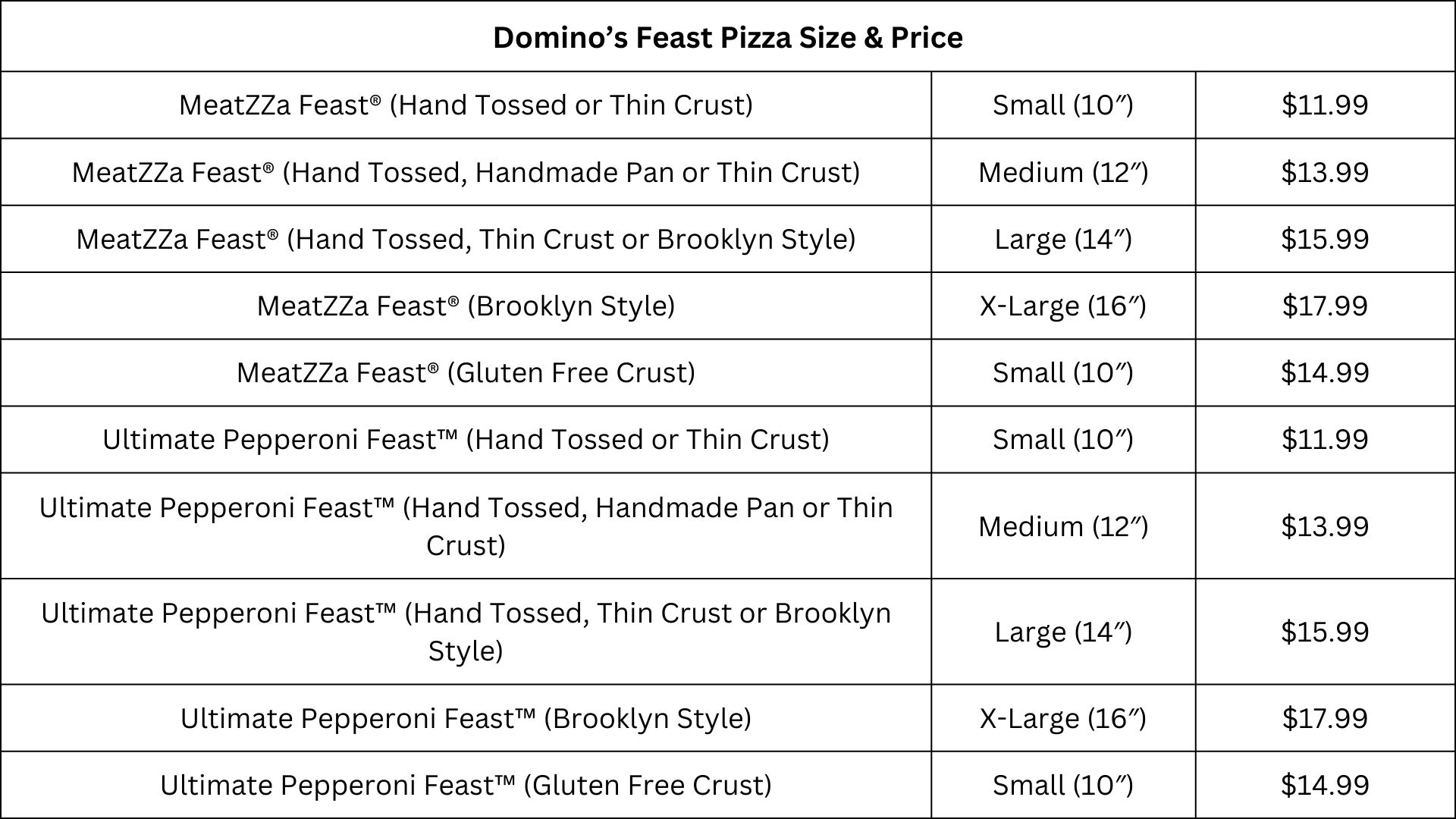Click Large (14″) size in Ultimate Pepperoni row
The width and height of the screenshot is (1456, 819).
pyautogui.click(x=1063, y=632)
